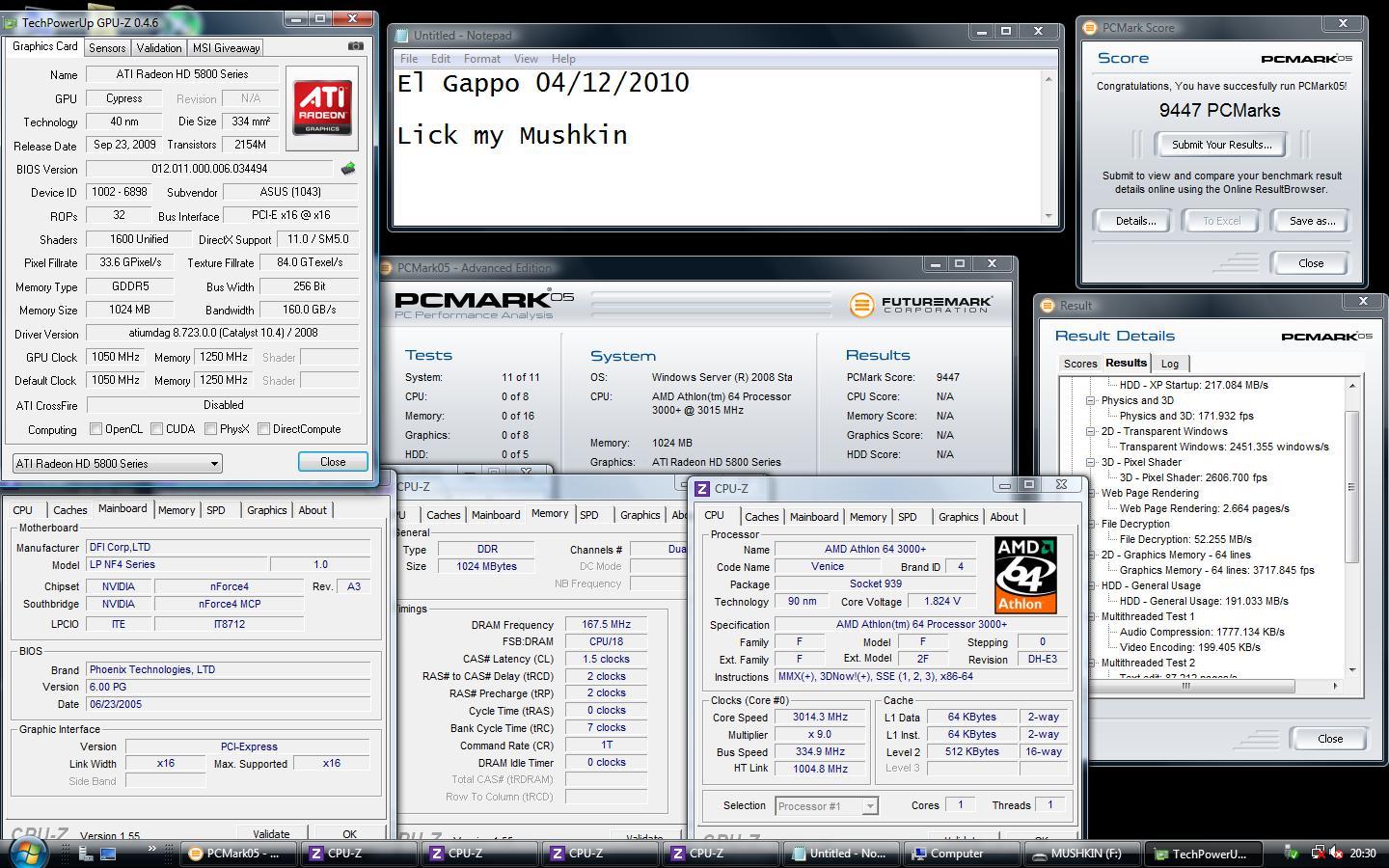Click the Driver Version field in GPU-Z

(223, 334)
